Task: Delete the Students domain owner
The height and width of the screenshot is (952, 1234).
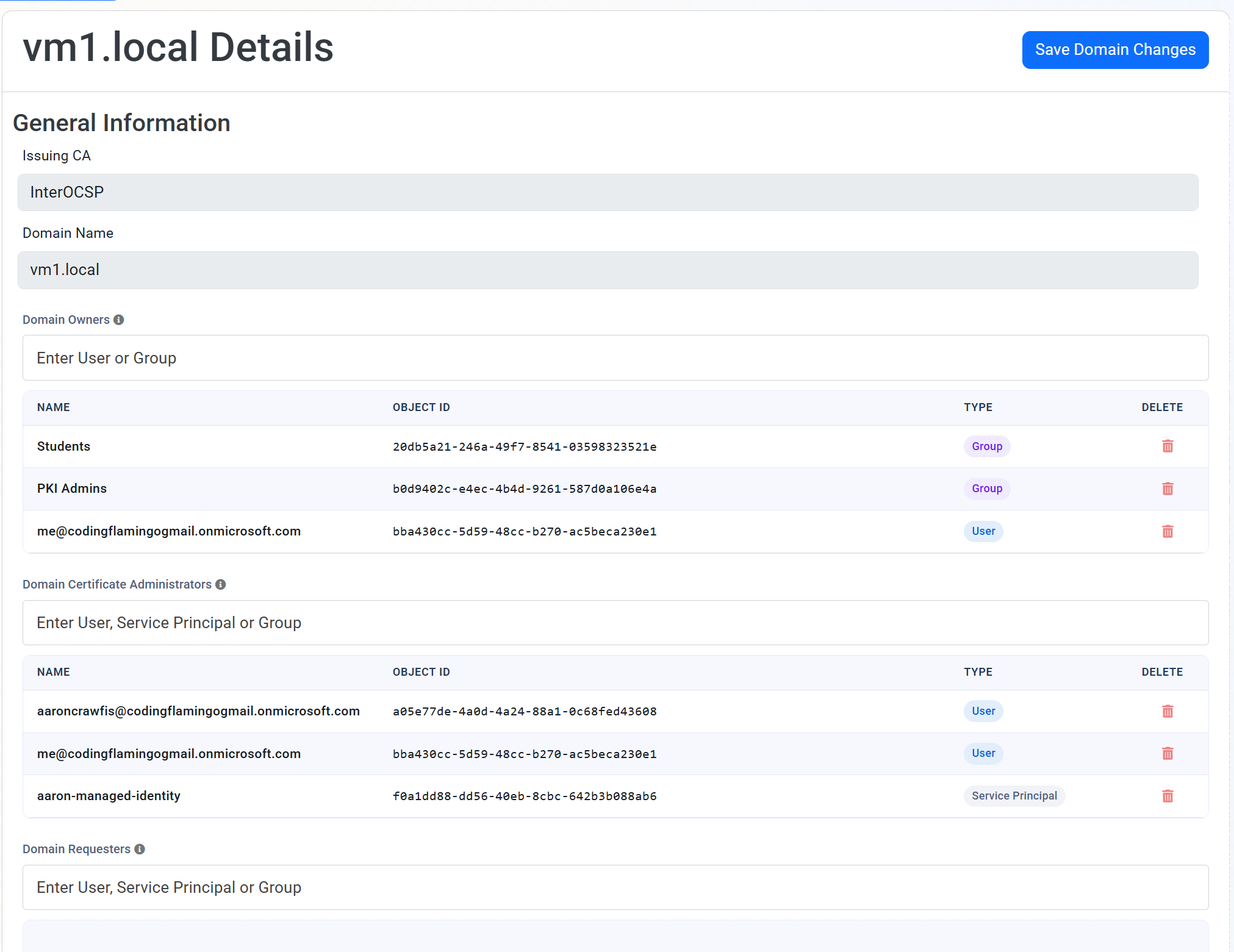Action: click(1168, 446)
